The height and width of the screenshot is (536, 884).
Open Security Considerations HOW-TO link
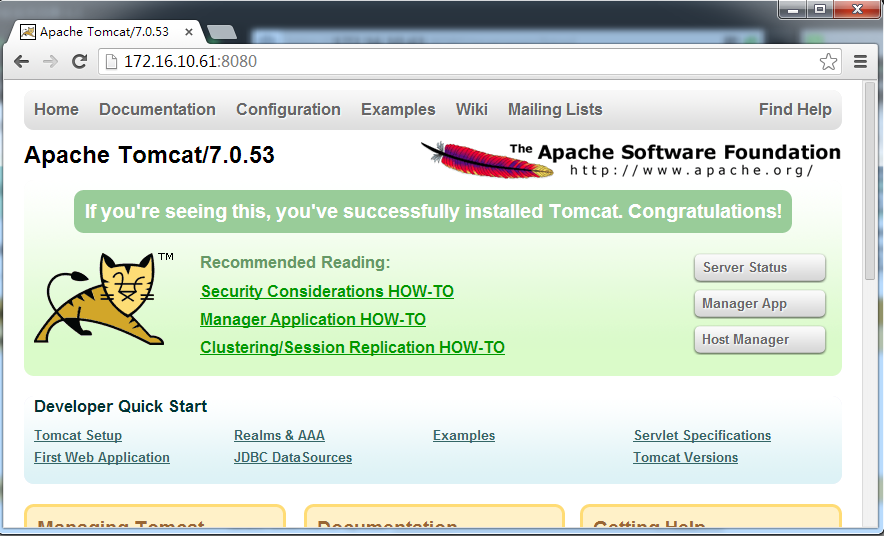click(327, 291)
